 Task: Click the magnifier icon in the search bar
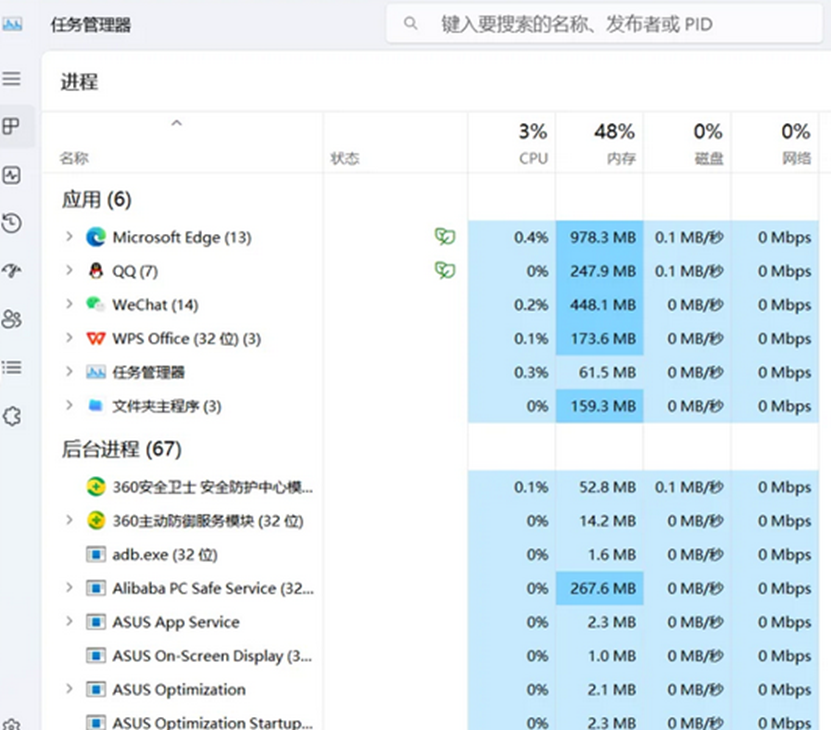tap(410, 23)
